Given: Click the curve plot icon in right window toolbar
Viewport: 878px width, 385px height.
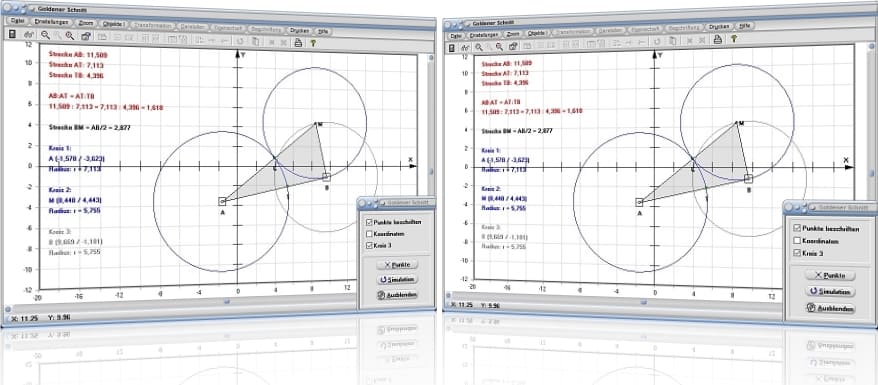Looking at the screenshot, I should (x=465, y=48).
